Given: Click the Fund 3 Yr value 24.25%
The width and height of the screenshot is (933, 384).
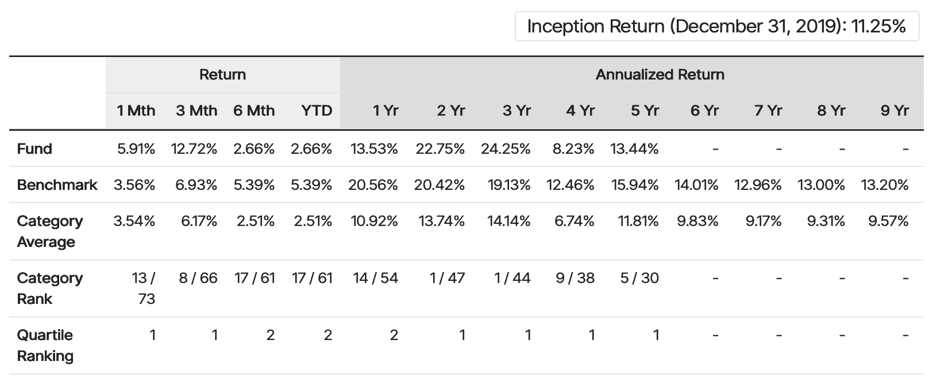Looking at the screenshot, I should (x=505, y=149).
